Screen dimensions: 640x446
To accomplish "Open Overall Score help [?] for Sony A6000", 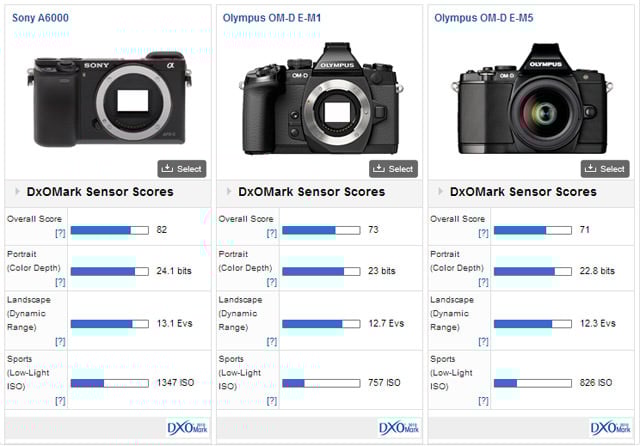I will [x=60, y=233].
